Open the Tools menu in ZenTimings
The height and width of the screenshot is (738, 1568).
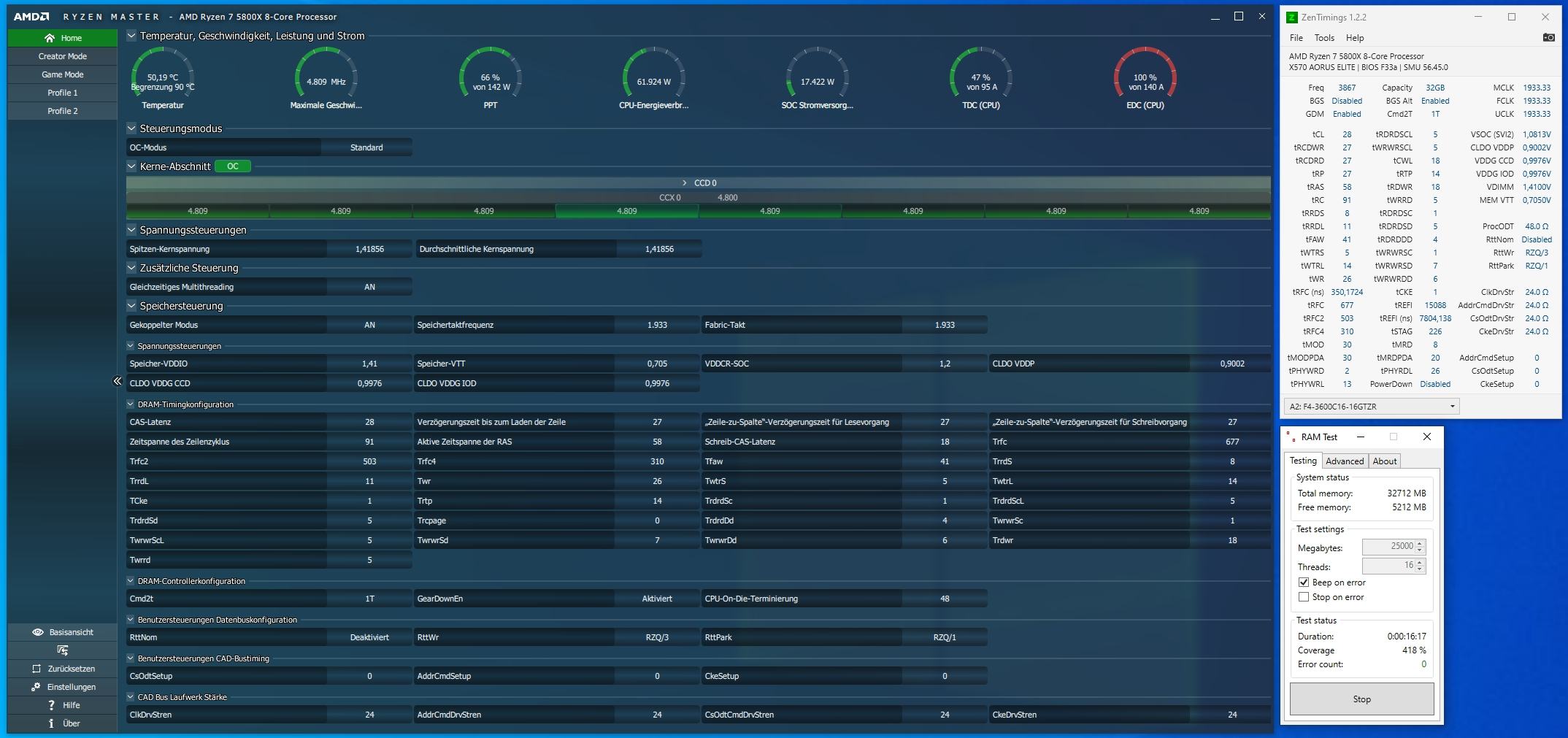pyautogui.click(x=1324, y=38)
